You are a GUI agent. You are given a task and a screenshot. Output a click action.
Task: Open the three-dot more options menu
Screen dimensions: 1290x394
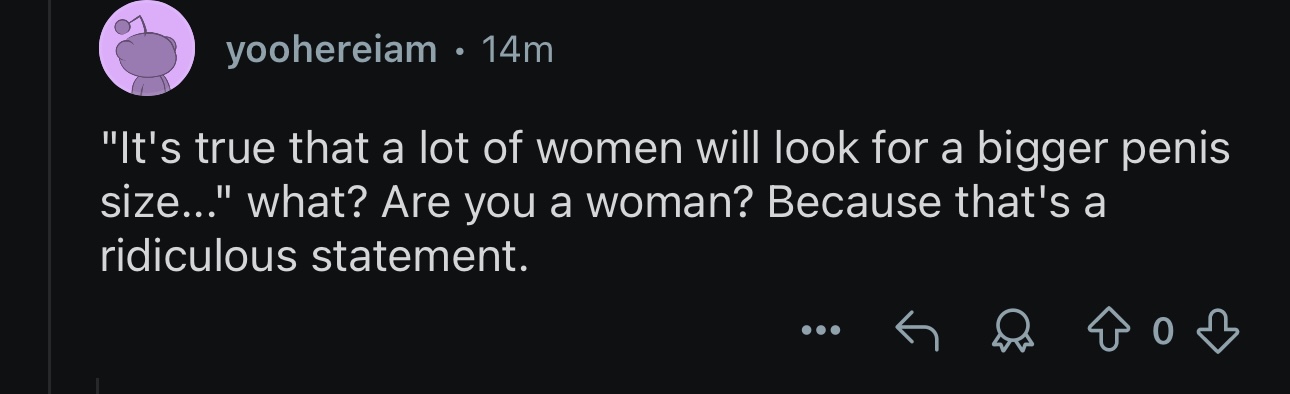click(x=821, y=331)
